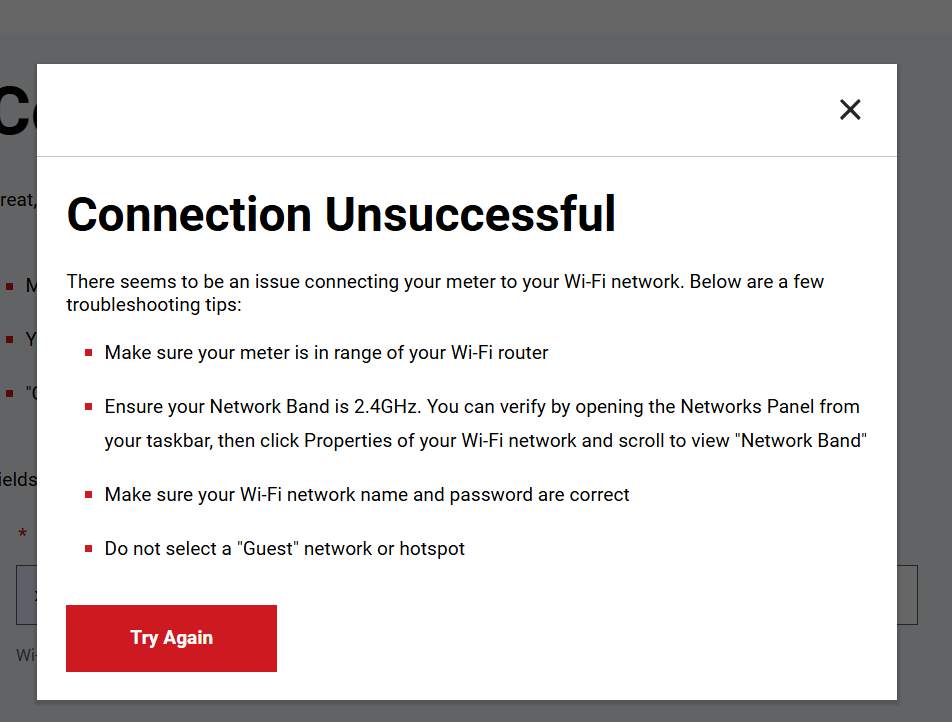Click the red bullet beside Network Band tip
The width and height of the screenshot is (952, 722).
tap(89, 407)
